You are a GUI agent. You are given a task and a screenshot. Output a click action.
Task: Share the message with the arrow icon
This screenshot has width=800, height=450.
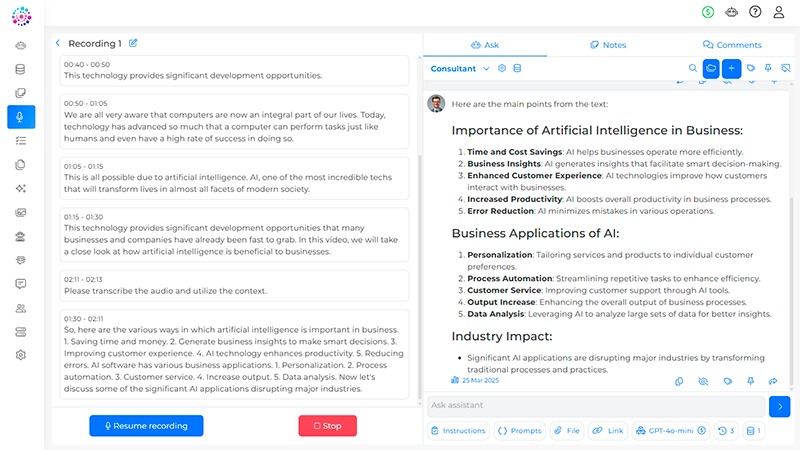pos(773,381)
